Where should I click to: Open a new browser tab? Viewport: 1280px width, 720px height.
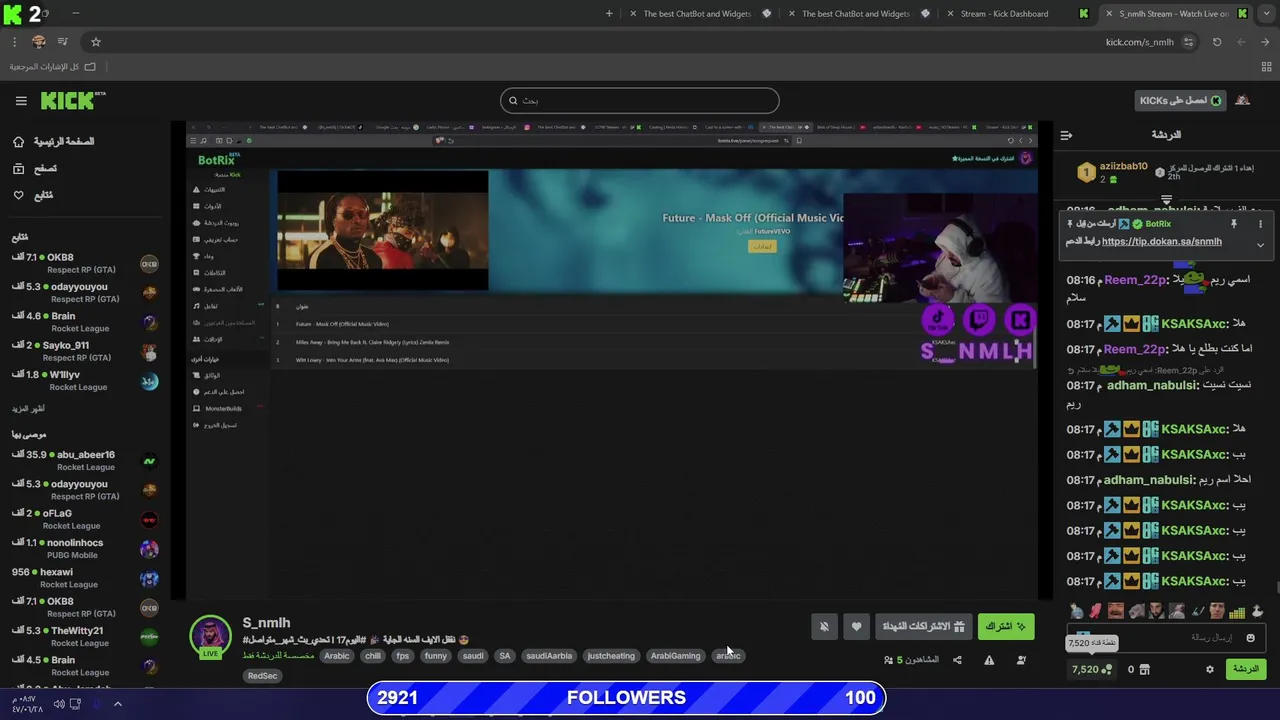[x=609, y=14]
